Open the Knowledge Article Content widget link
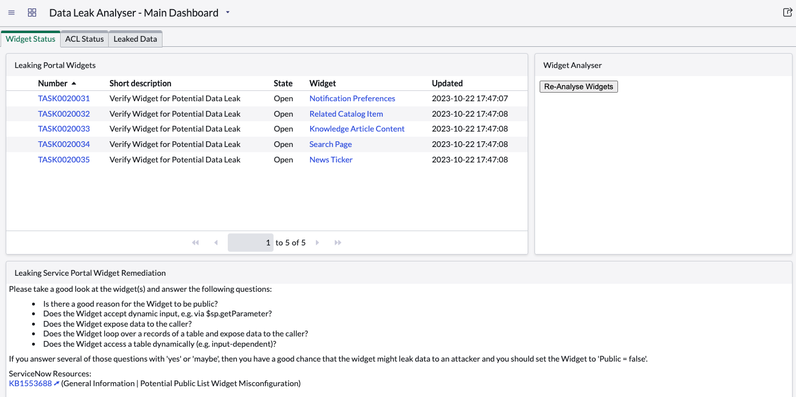Image resolution: width=796 pixels, height=397 pixels. pos(357,129)
